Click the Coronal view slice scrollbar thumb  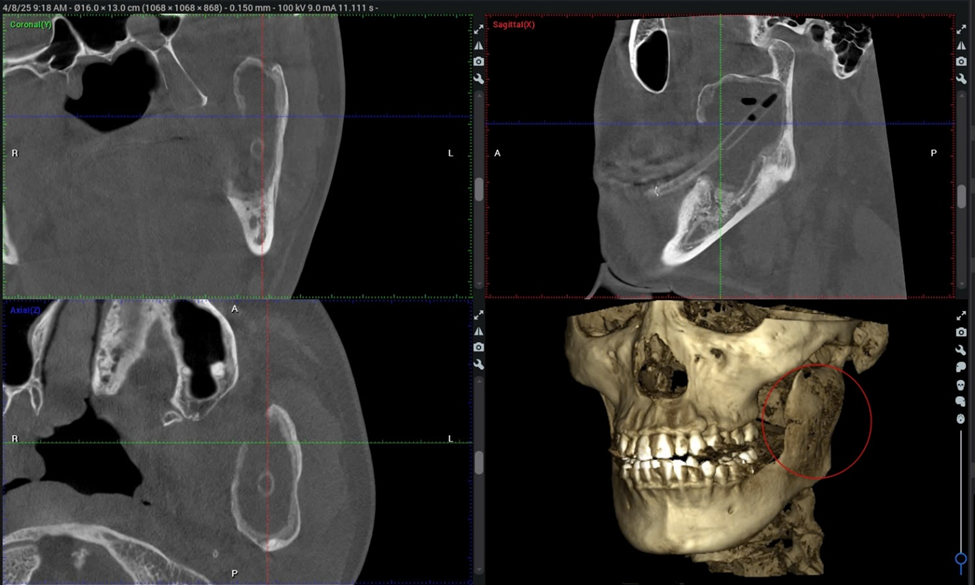(479, 189)
